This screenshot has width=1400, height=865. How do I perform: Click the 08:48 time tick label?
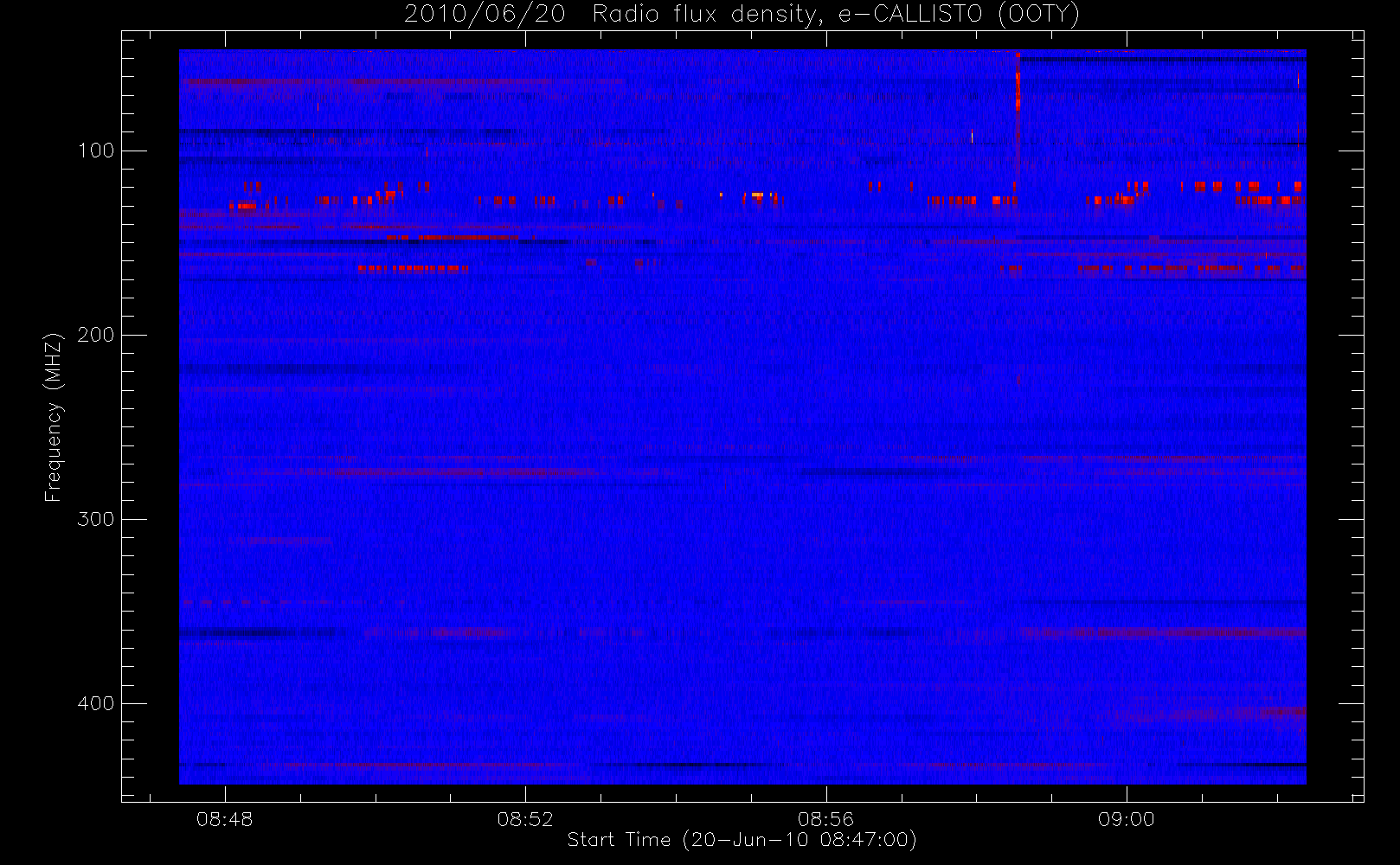(x=225, y=819)
